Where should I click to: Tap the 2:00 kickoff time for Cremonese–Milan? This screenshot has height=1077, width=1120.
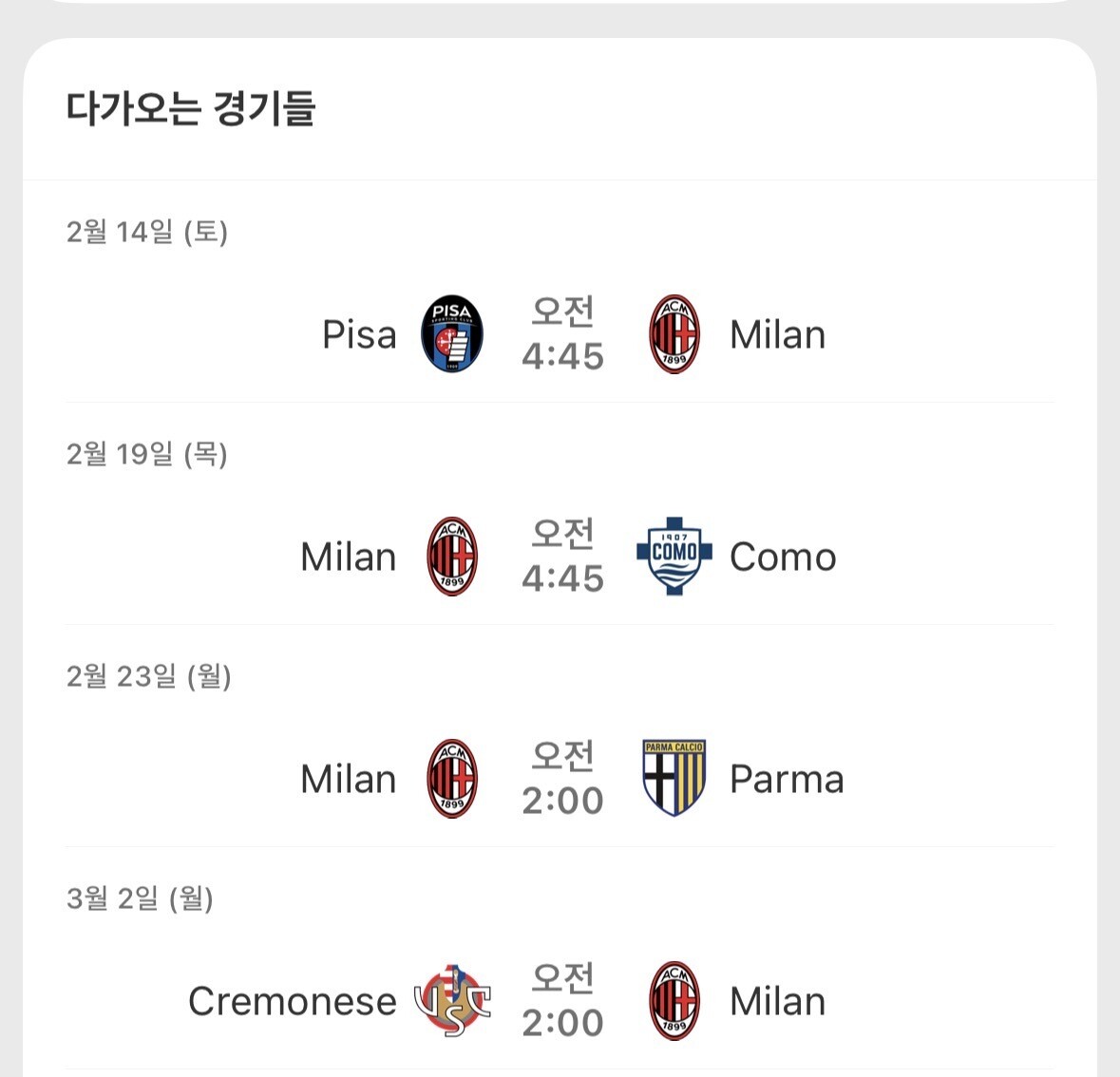(x=562, y=1022)
